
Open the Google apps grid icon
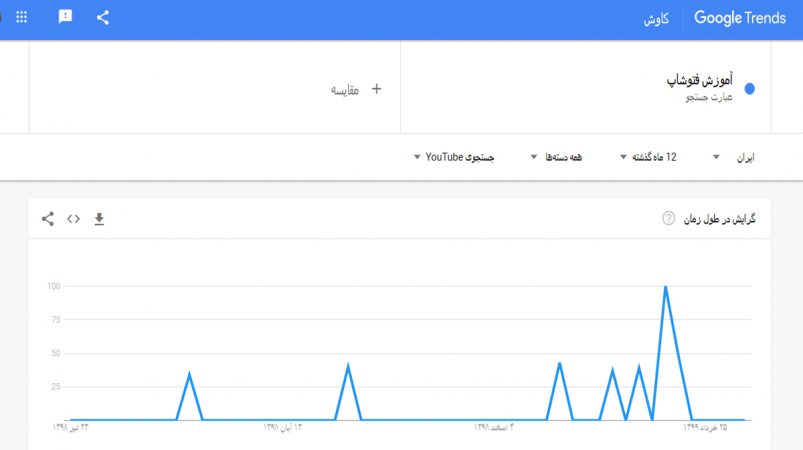coord(22,17)
